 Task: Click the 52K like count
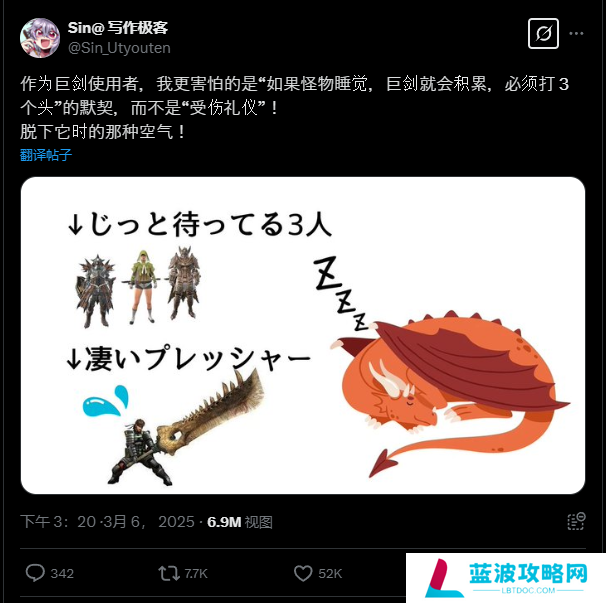330,574
